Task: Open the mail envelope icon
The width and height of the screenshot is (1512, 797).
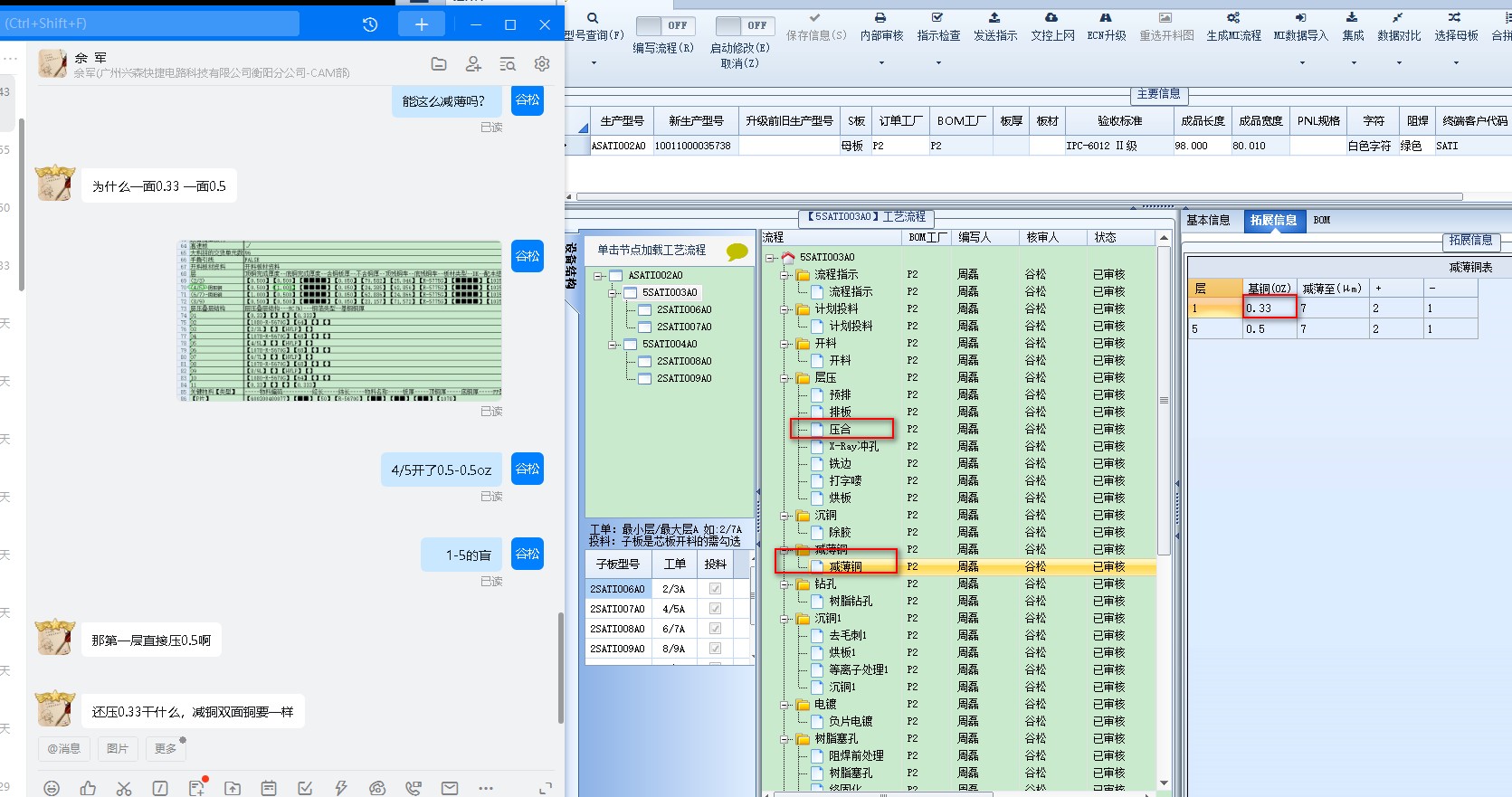Action: 450,788
